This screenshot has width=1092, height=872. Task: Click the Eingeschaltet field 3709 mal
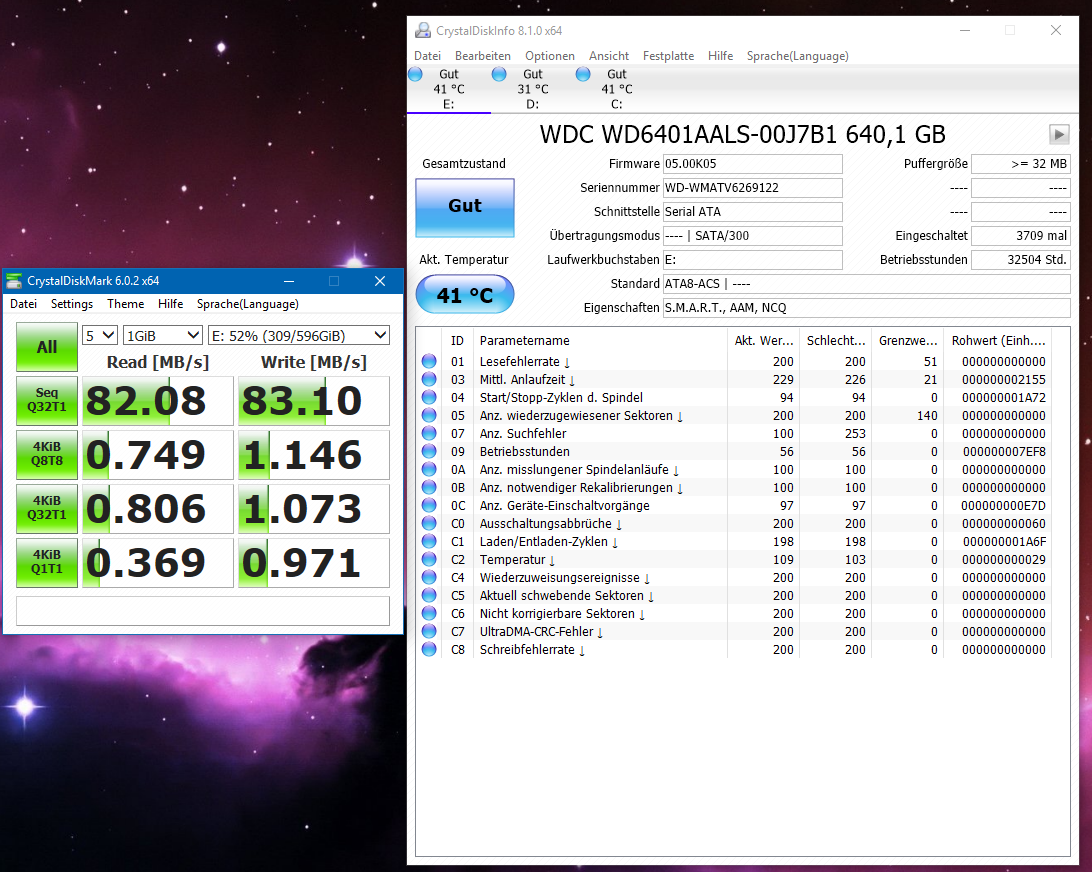click(x=1020, y=235)
